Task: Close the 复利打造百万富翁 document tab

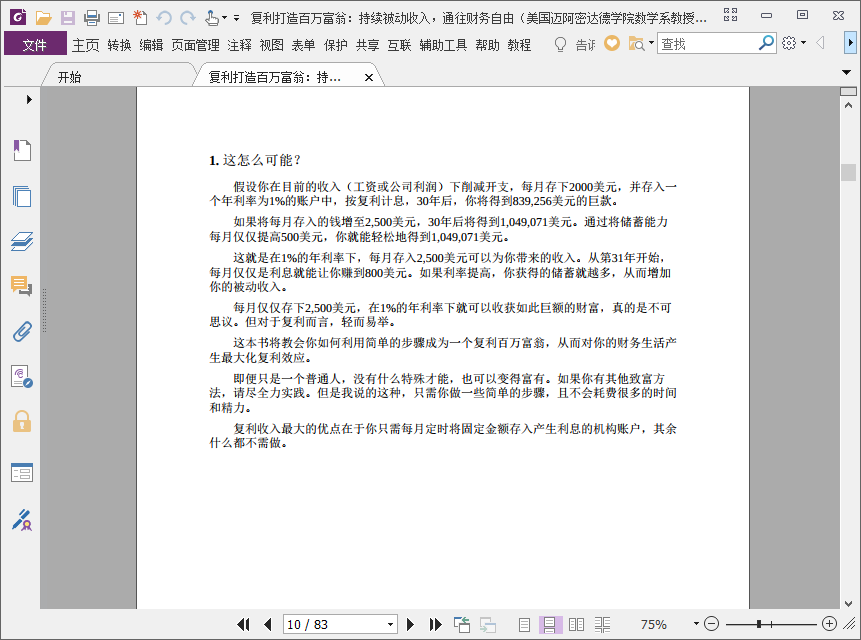Action: coord(369,77)
